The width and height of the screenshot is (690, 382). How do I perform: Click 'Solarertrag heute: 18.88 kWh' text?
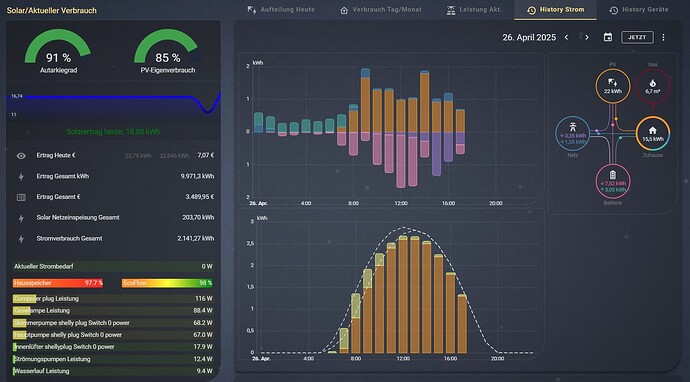click(x=113, y=132)
